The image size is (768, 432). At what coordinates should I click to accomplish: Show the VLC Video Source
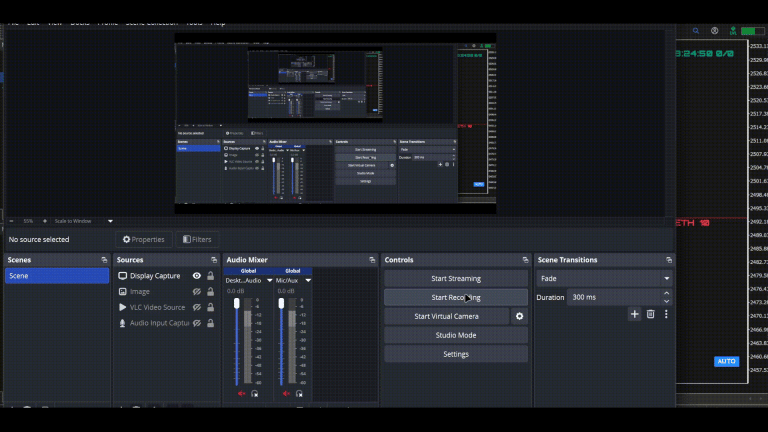coord(197,307)
